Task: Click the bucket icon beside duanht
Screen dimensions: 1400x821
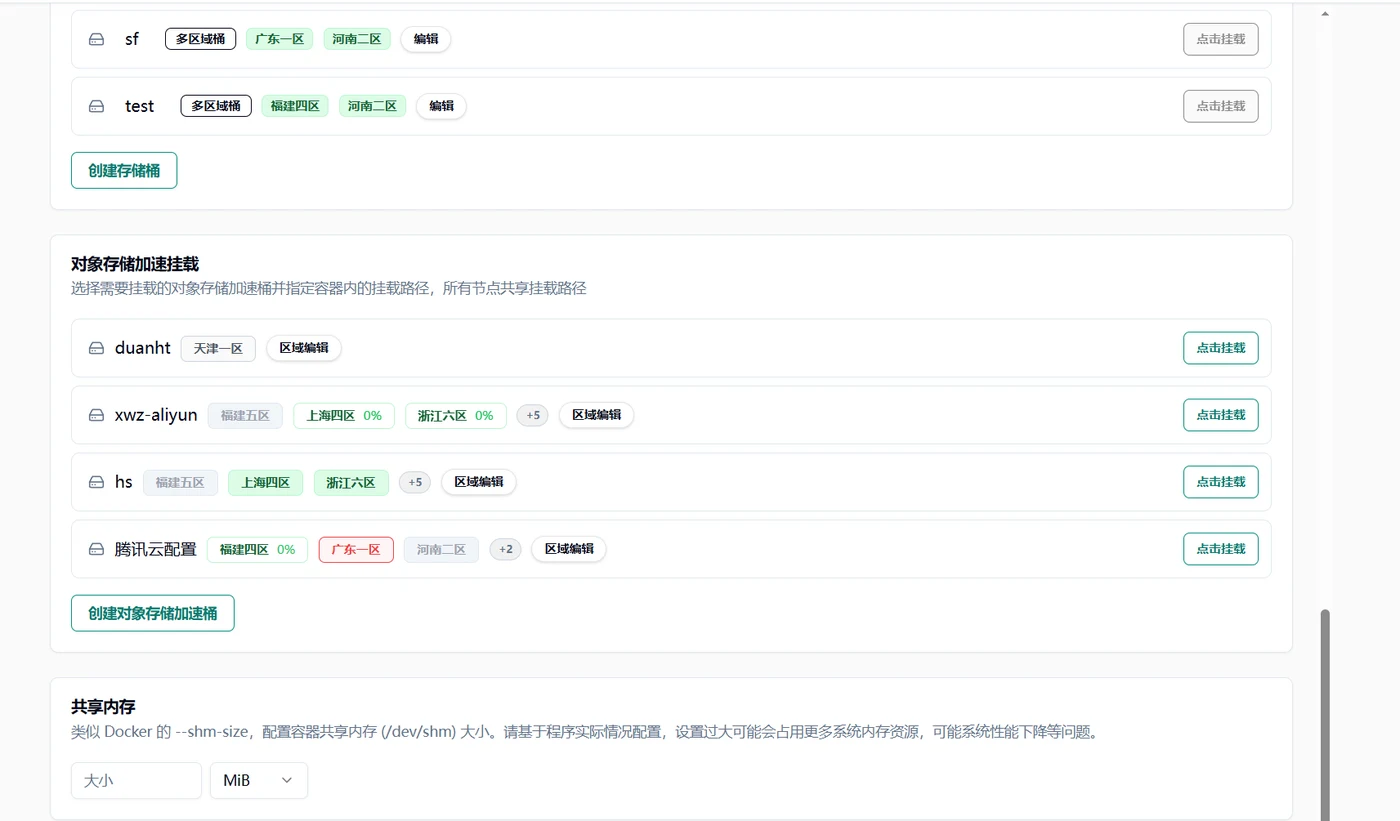Action: point(97,348)
